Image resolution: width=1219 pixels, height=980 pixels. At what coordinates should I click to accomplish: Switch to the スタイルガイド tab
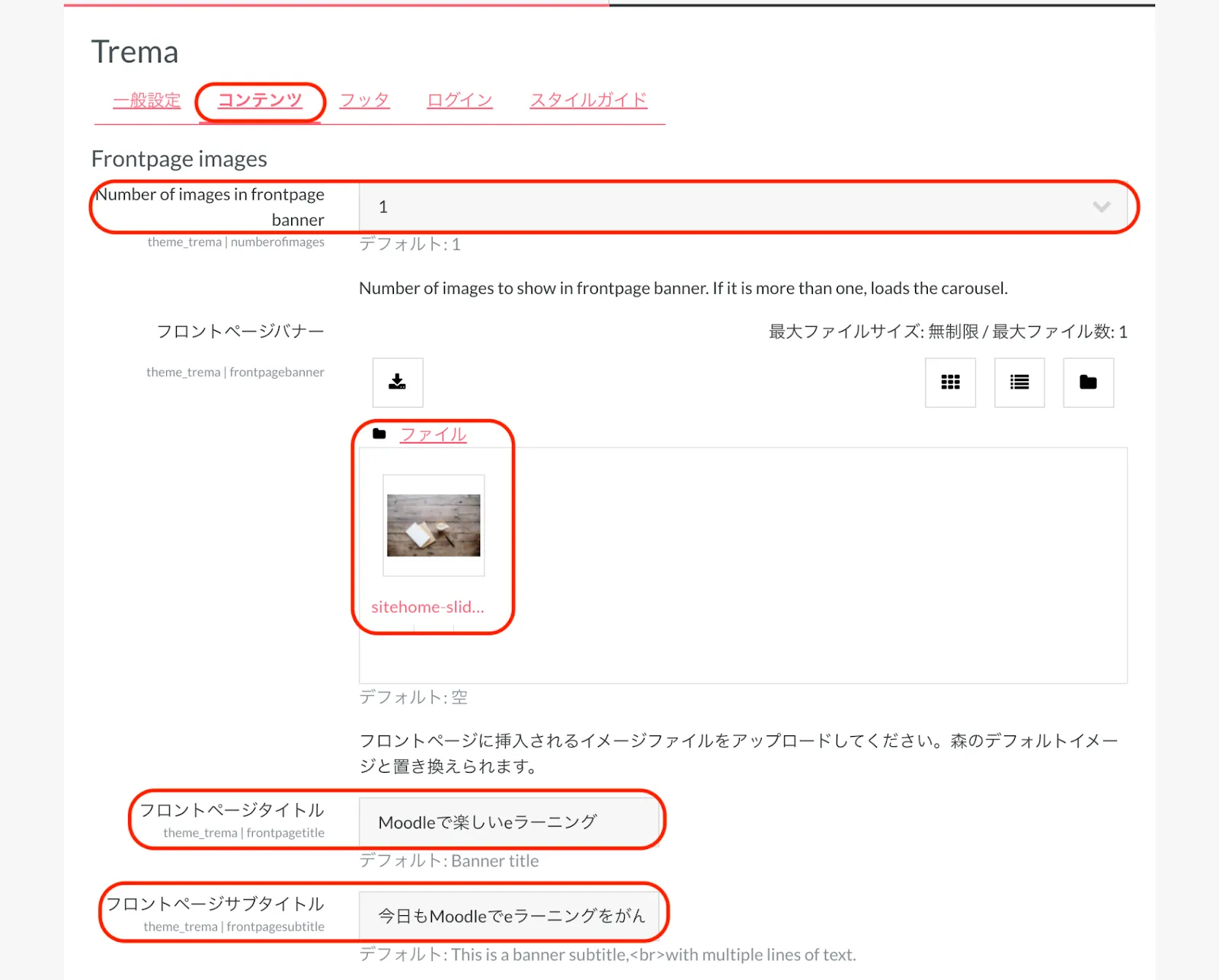tap(588, 101)
